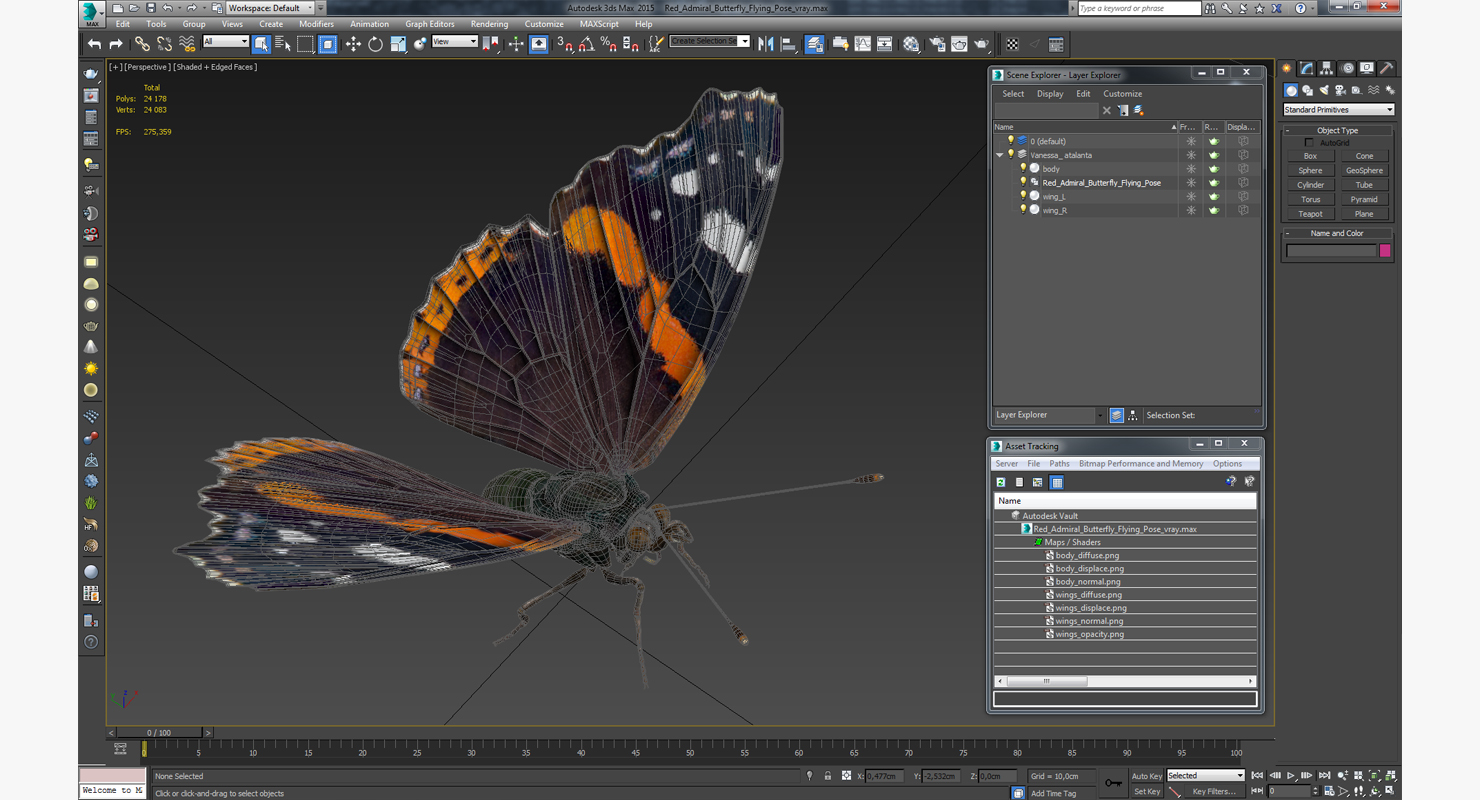Image resolution: width=1480 pixels, height=800 pixels.
Task: Open the Workspace: Default dropdown
Action: point(270,8)
